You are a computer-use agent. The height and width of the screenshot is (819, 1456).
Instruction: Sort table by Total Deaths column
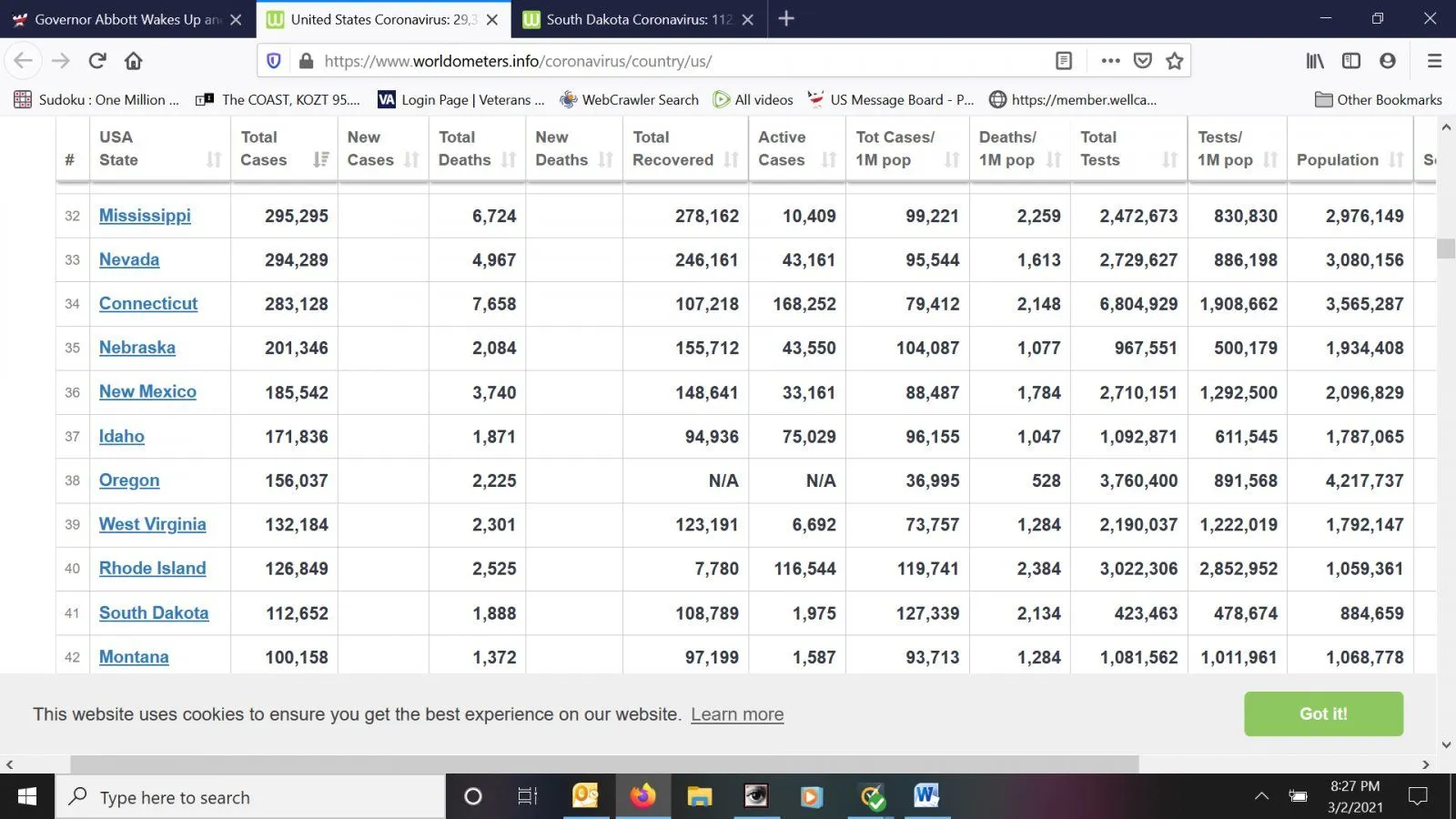point(508,160)
